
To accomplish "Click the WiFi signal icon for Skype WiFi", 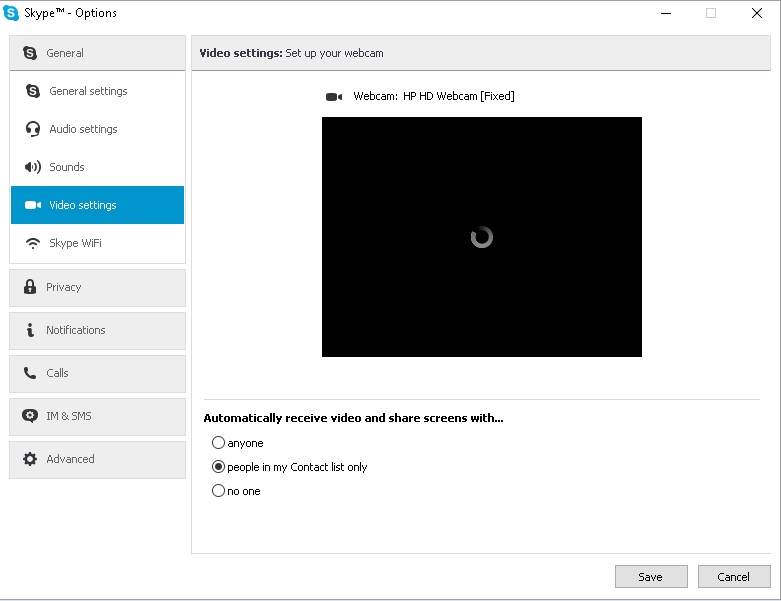I will pos(33,243).
